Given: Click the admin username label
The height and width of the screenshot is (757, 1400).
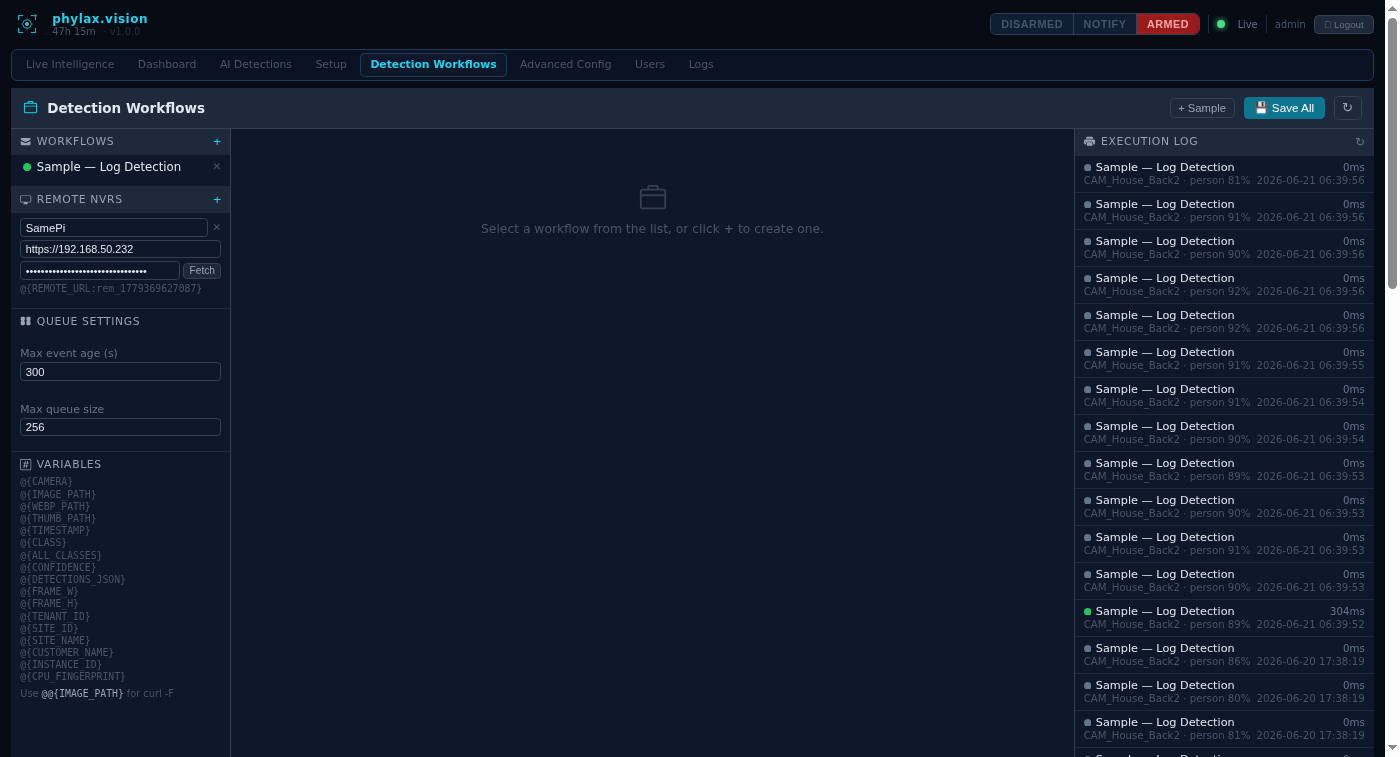Looking at the screenshot, I should 1290,24.
